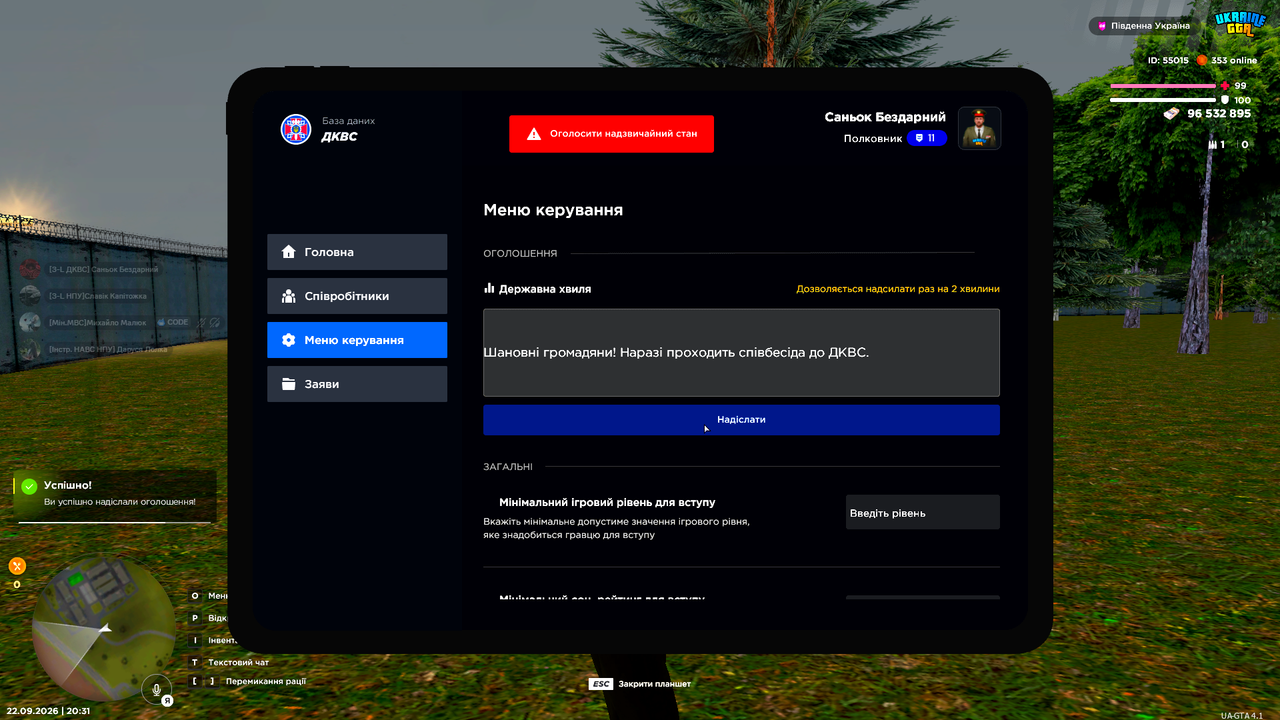Click the Текстовий чат key hint
Viewport: 1280px width, 720px height.
pos(231,662)
